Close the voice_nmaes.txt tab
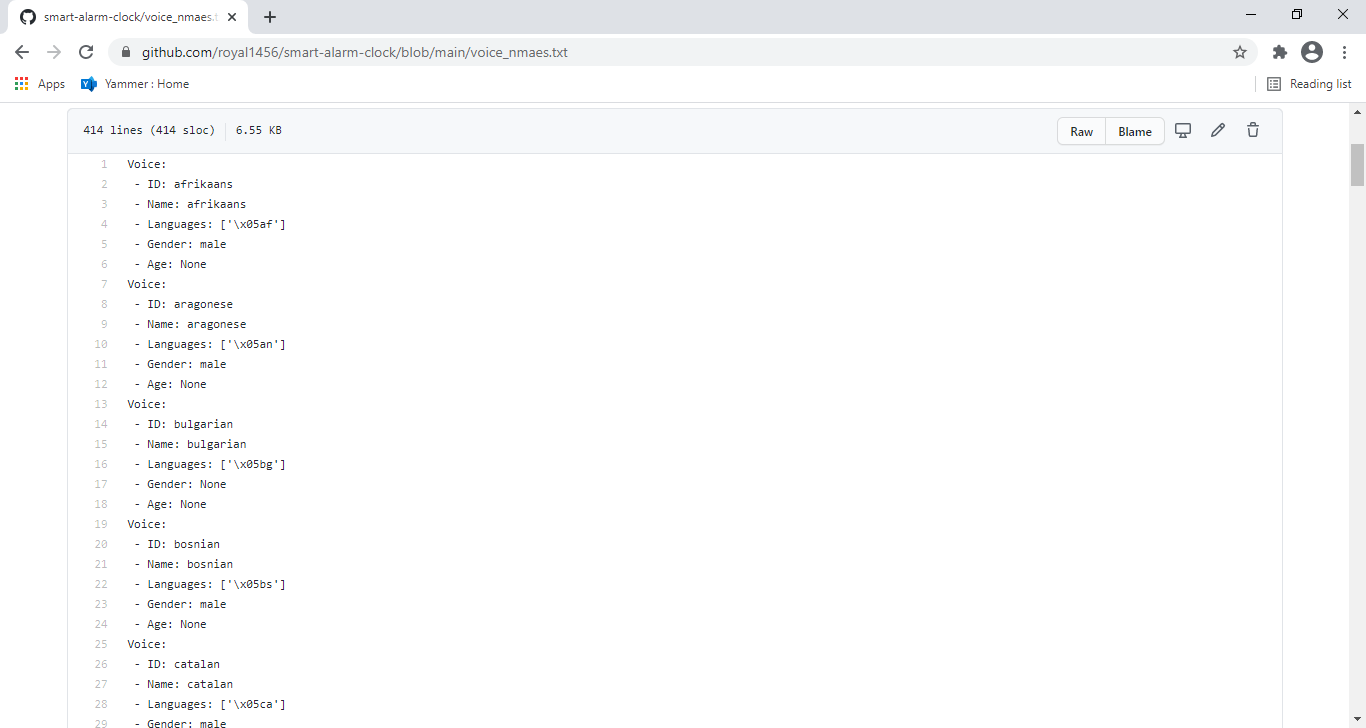This screenshot has width=1366, height=728. coord(232,17)
